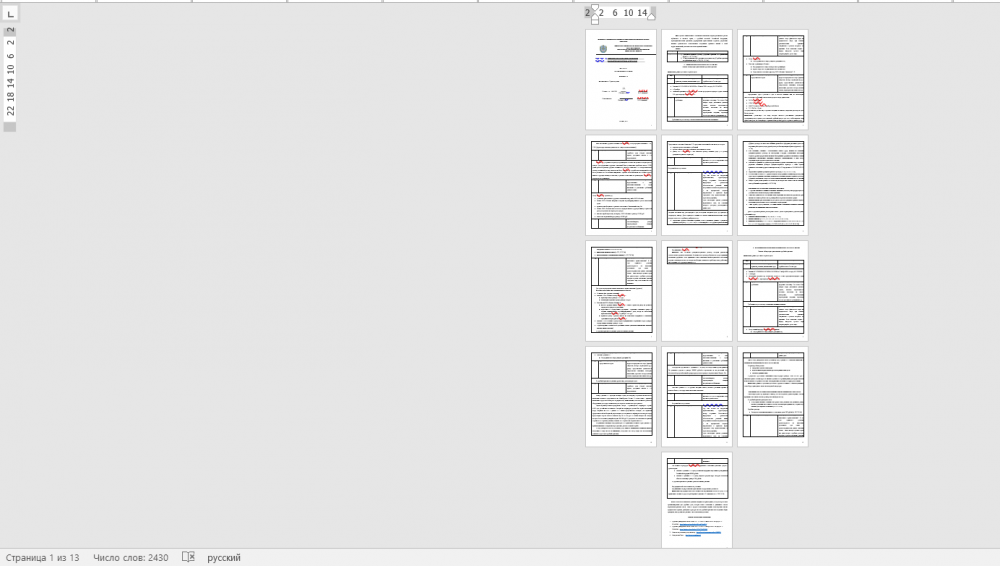Viewport: 1000px width, 566px height.
Task: Select the third page in the top row
Action: [x=773, y=79]
